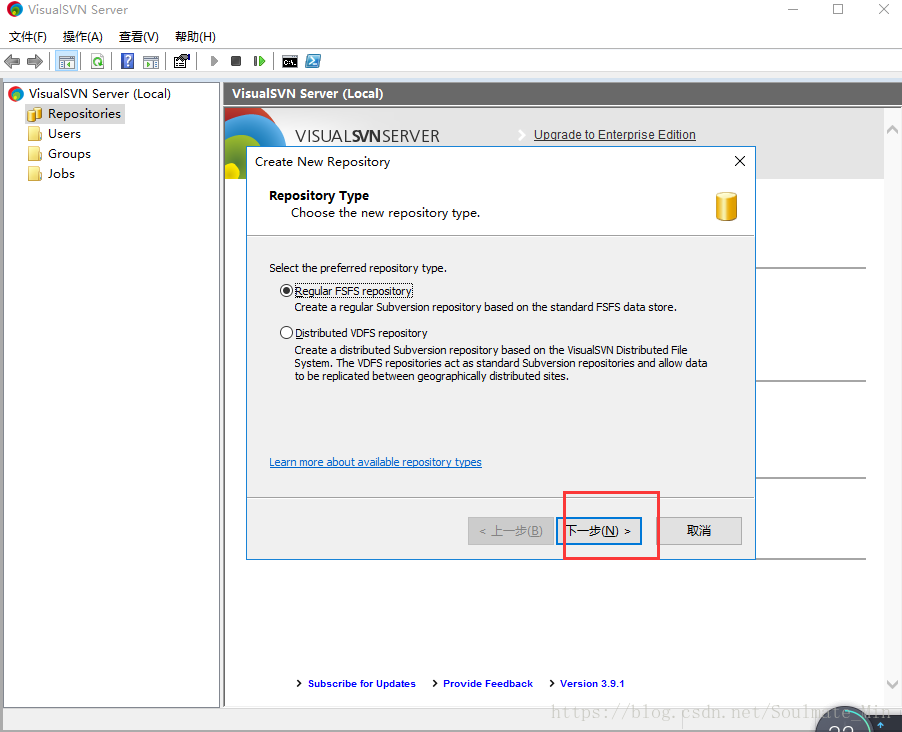Select Jobs in the tree
This screenshot has height=732, width=902.
point(61,174)
